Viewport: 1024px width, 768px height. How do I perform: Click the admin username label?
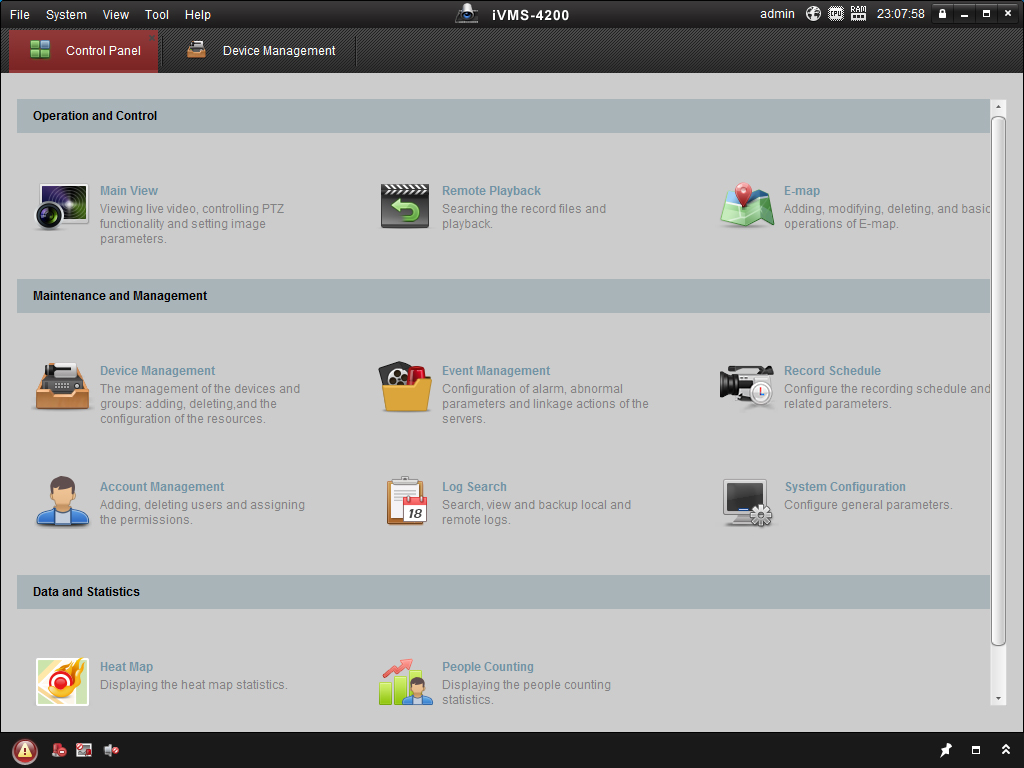tap(777, 14)
